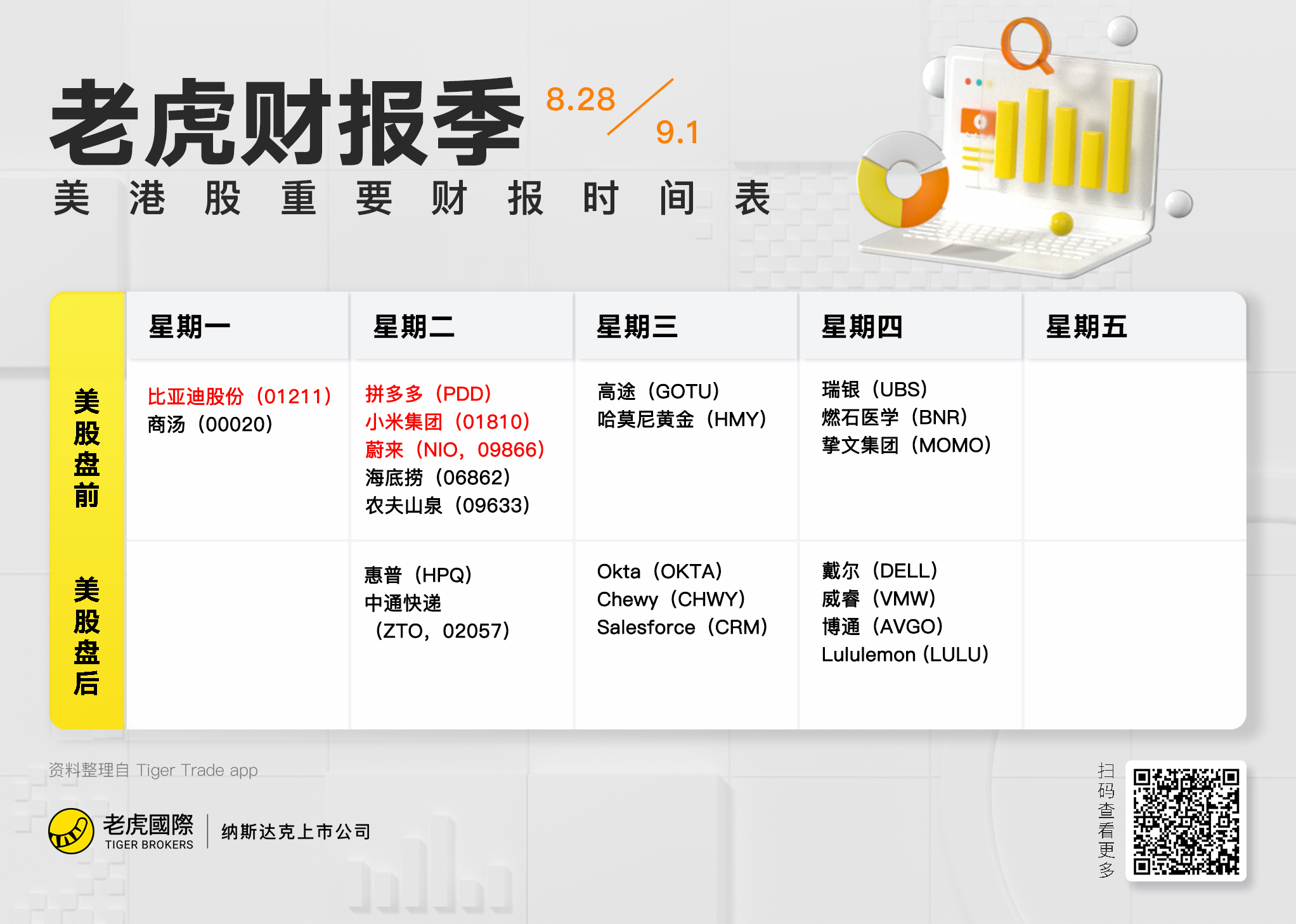Image resolution: width=1296 pixels, height=924 pixels.
Task: Click the yellow ball on the laptop keyboard
Action: point(1061,223)
